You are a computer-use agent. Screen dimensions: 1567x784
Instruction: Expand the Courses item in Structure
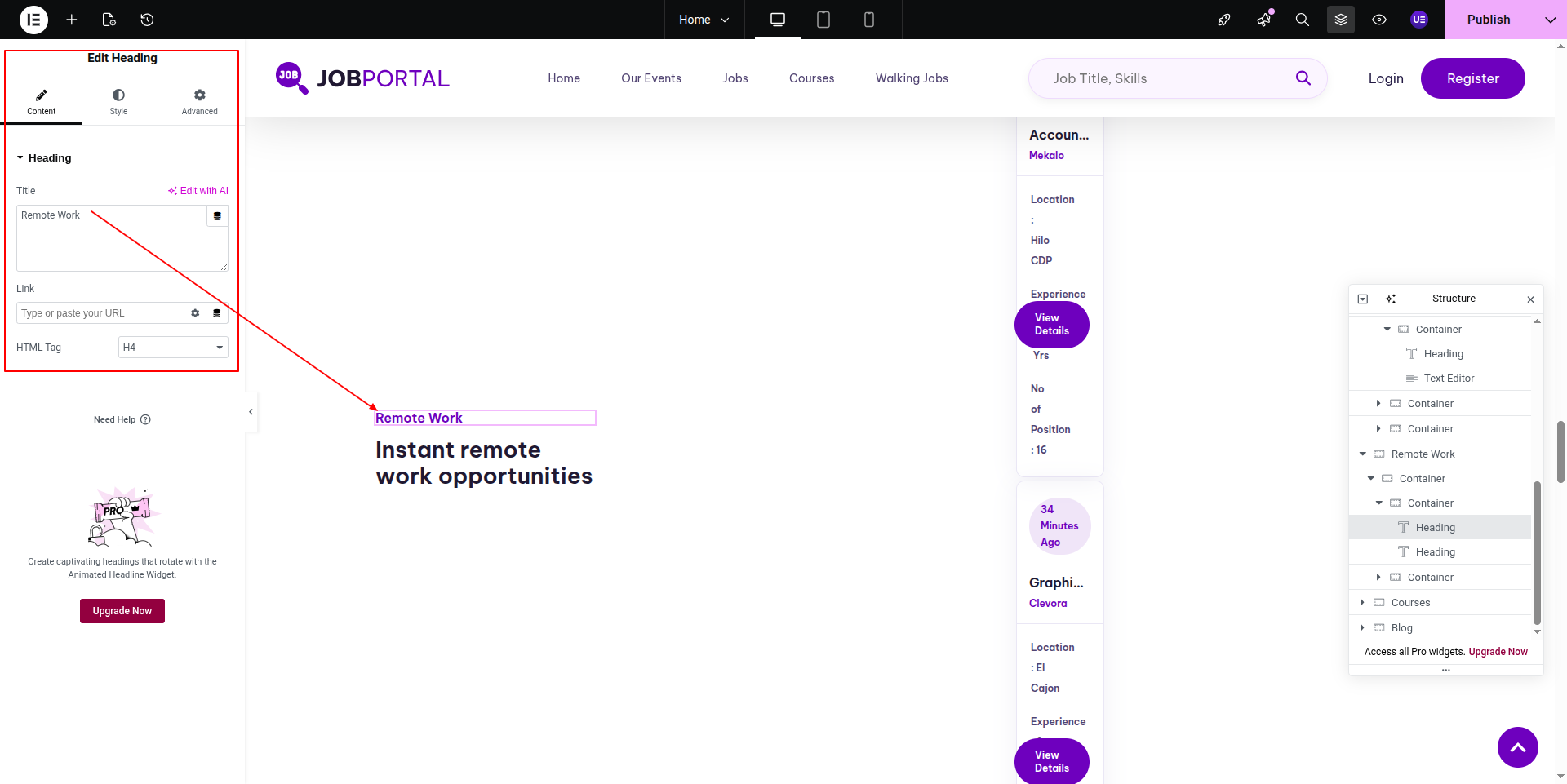pos(1362,603)
